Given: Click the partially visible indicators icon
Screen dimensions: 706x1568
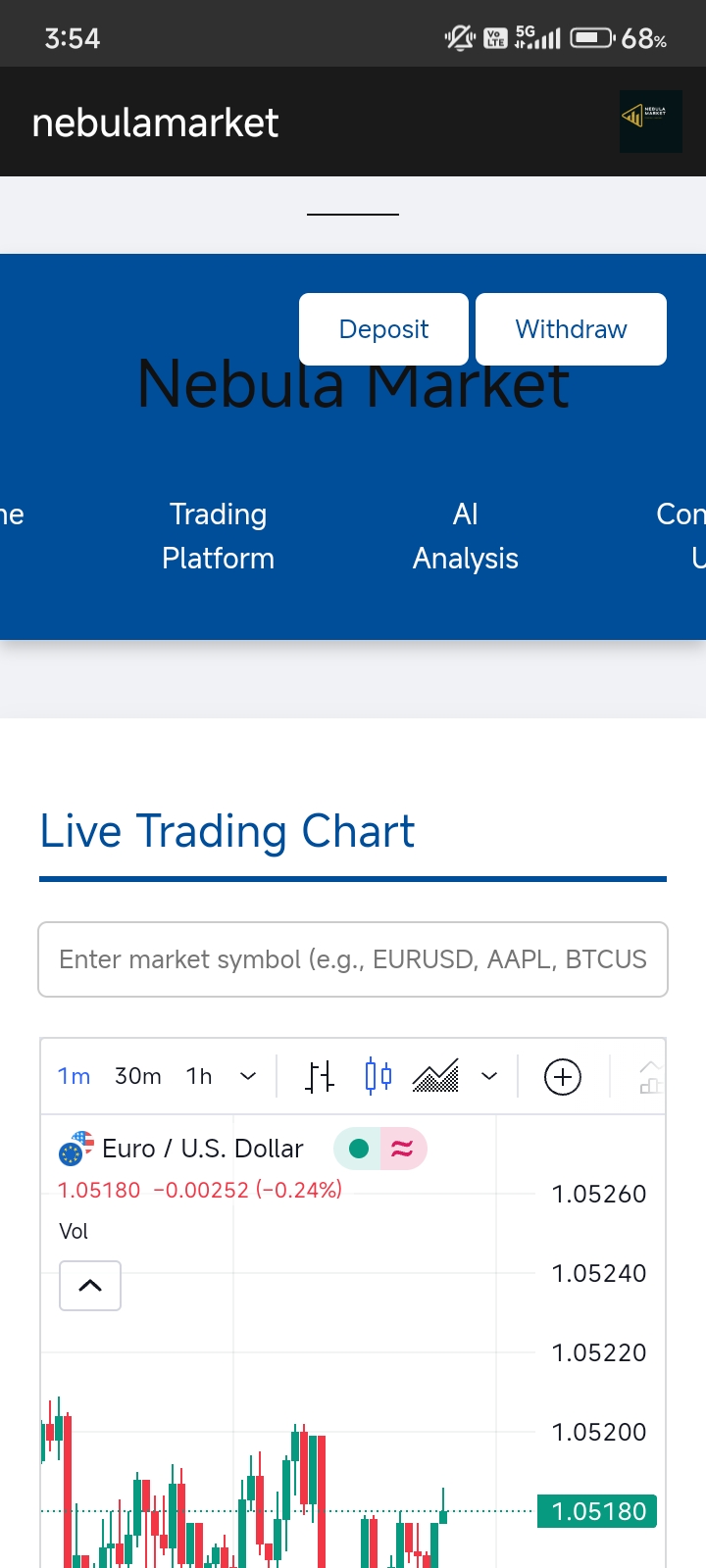Looking at the screenshot, I should [x=651, y=1077].
